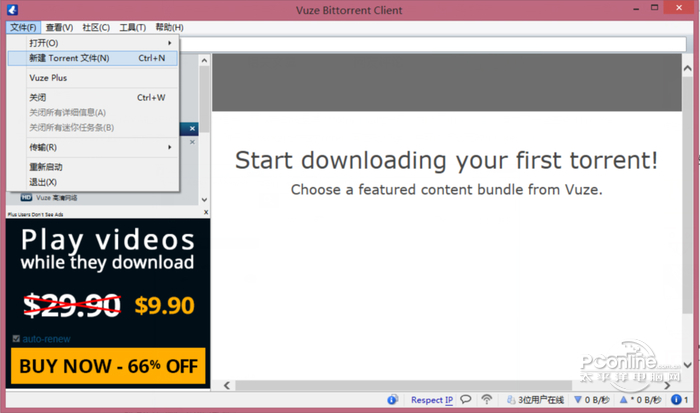Click the HD Vuze network sidebar icon
The height and width of the screenshot is (413, 700).
pyautogui.click(x=26, y=197)
